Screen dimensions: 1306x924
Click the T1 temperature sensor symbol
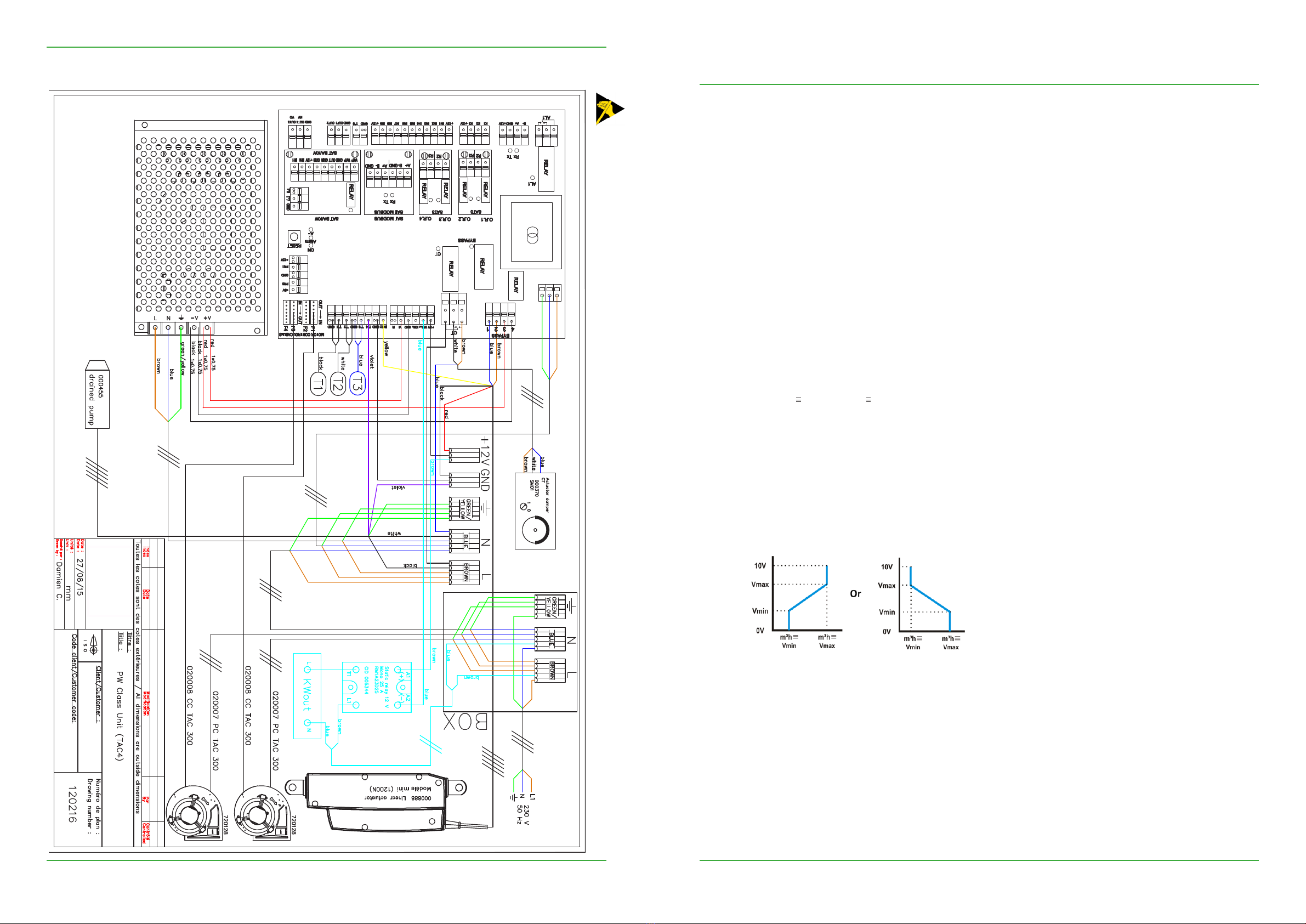pos(318,384)
